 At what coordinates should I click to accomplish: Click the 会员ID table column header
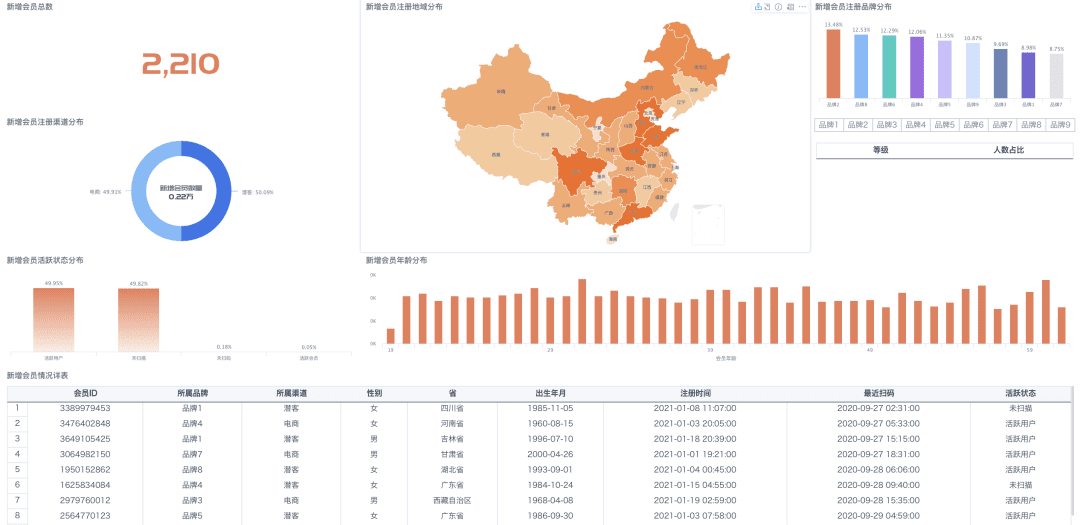pos(85,393)
